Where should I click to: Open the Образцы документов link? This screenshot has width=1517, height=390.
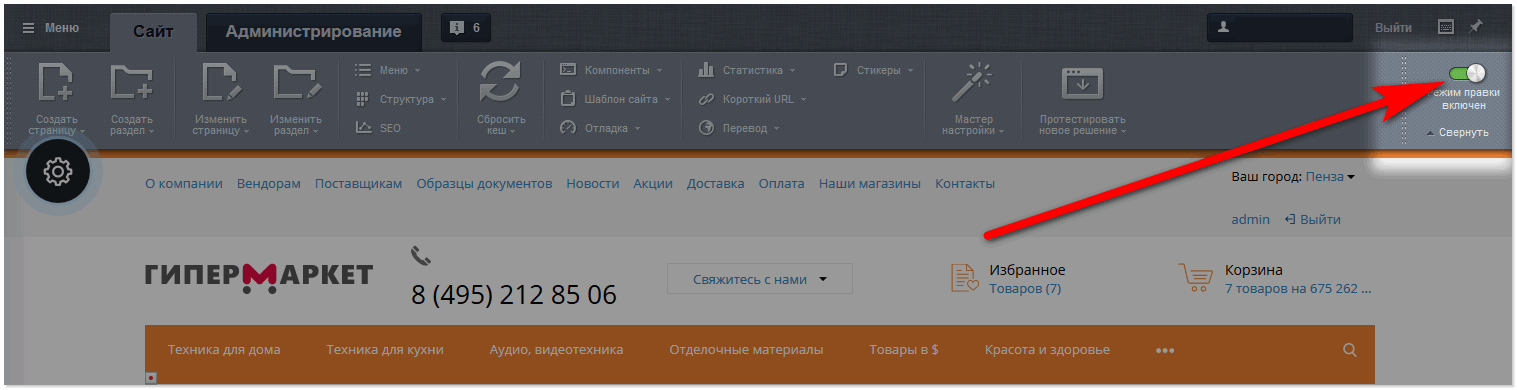click(484, 184)
